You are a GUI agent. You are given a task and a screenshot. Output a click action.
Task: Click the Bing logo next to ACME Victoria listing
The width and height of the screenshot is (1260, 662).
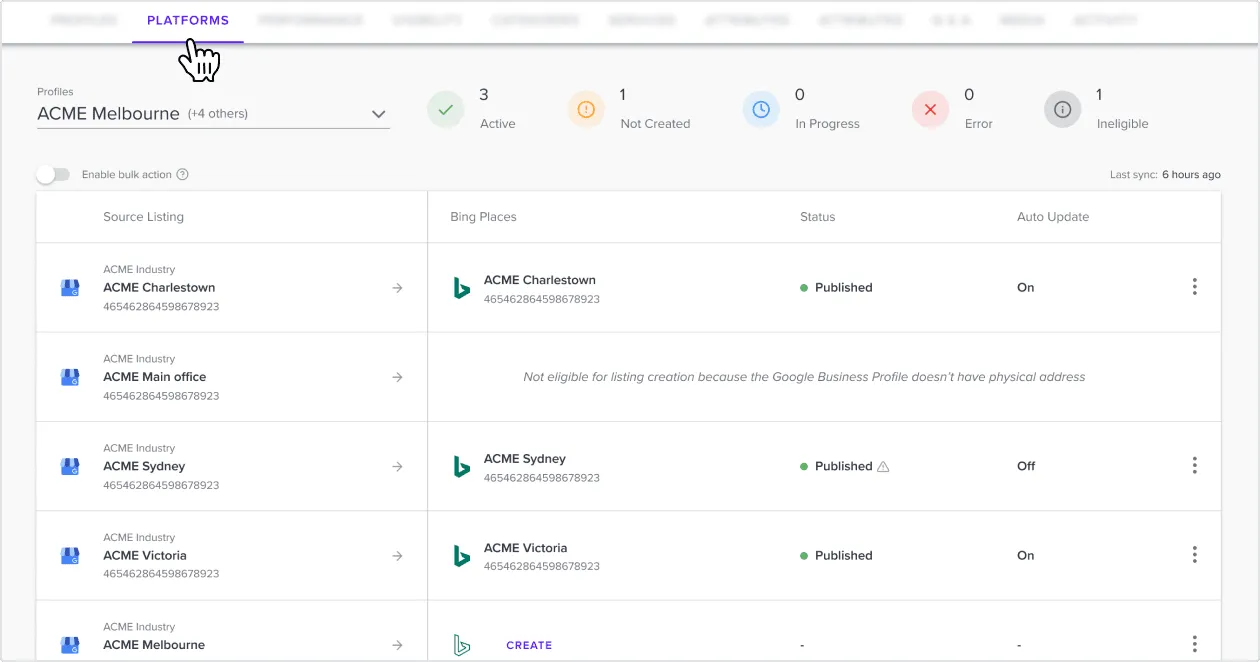[x=461, y=555]
